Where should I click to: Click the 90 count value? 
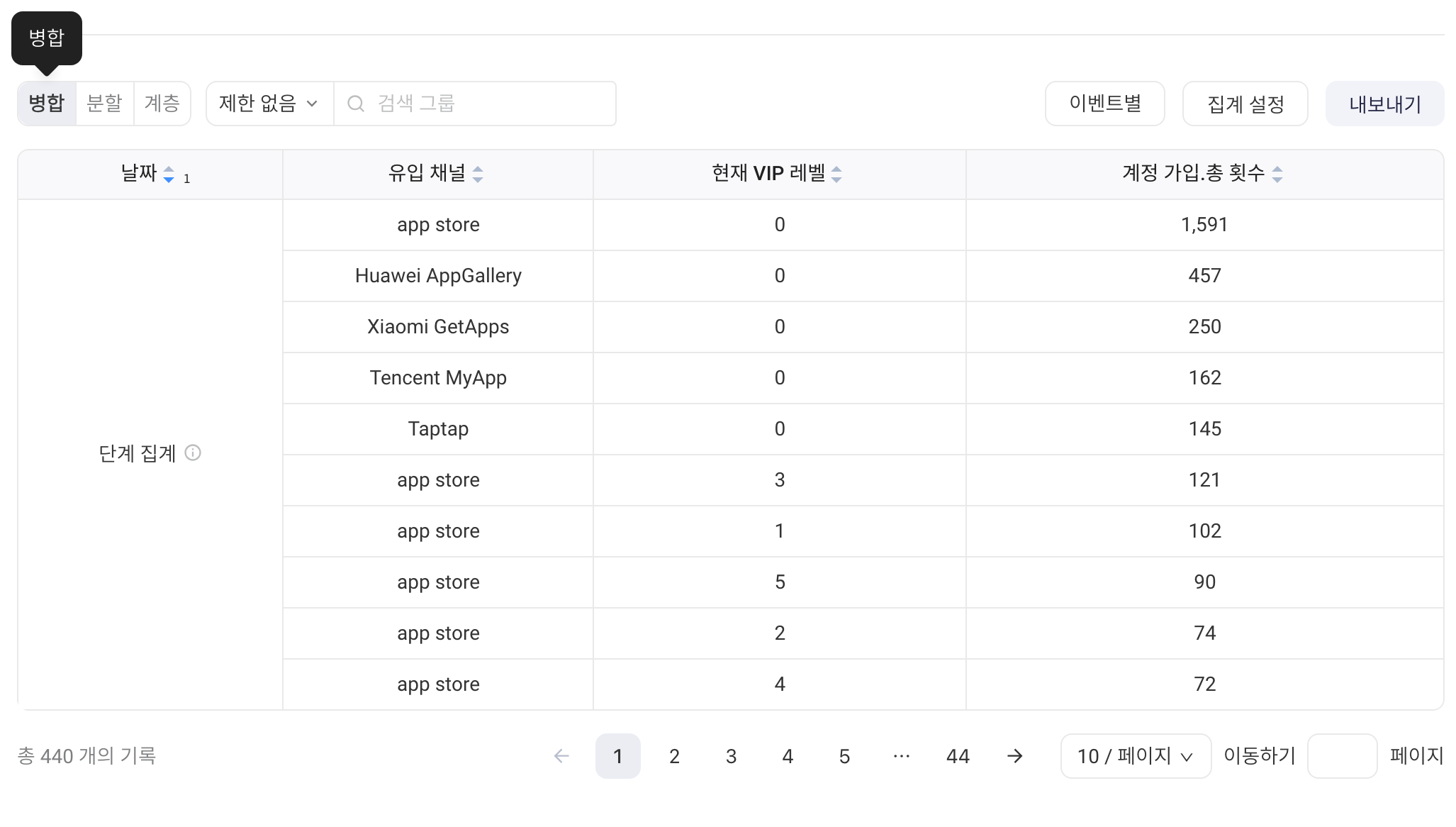tap(1204, 582)
